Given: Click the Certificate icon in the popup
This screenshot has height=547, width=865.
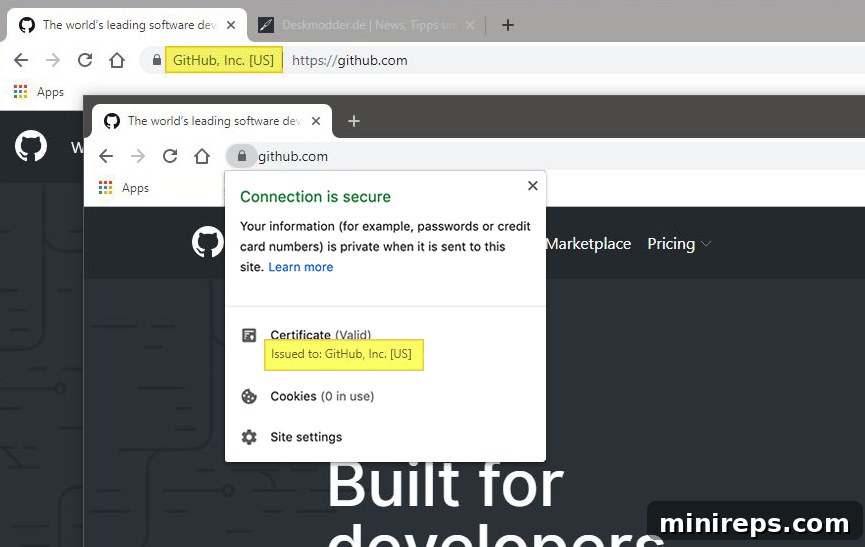Looking at the screenshot, I should (x=249, y=335).
